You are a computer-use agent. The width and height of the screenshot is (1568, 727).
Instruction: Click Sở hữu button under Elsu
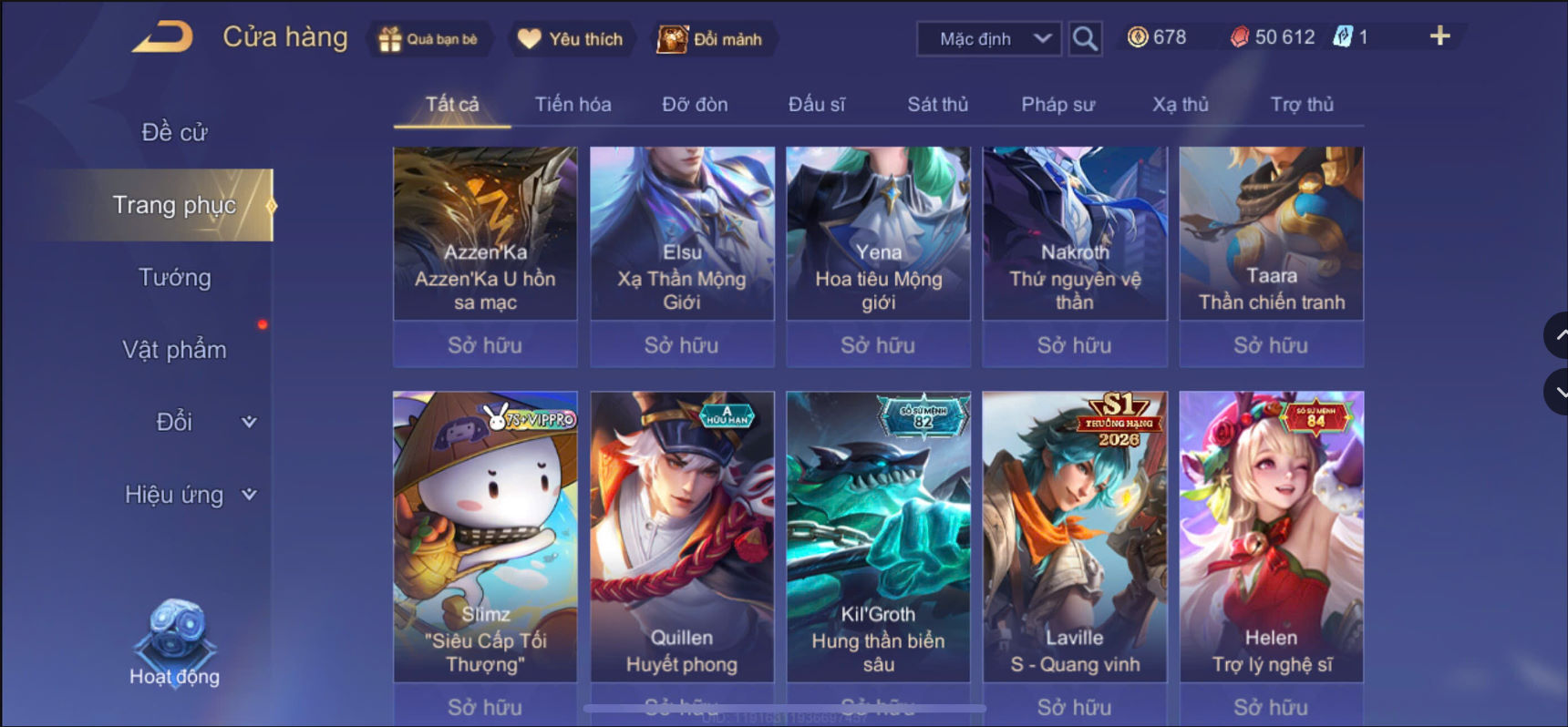click(682, 345)
